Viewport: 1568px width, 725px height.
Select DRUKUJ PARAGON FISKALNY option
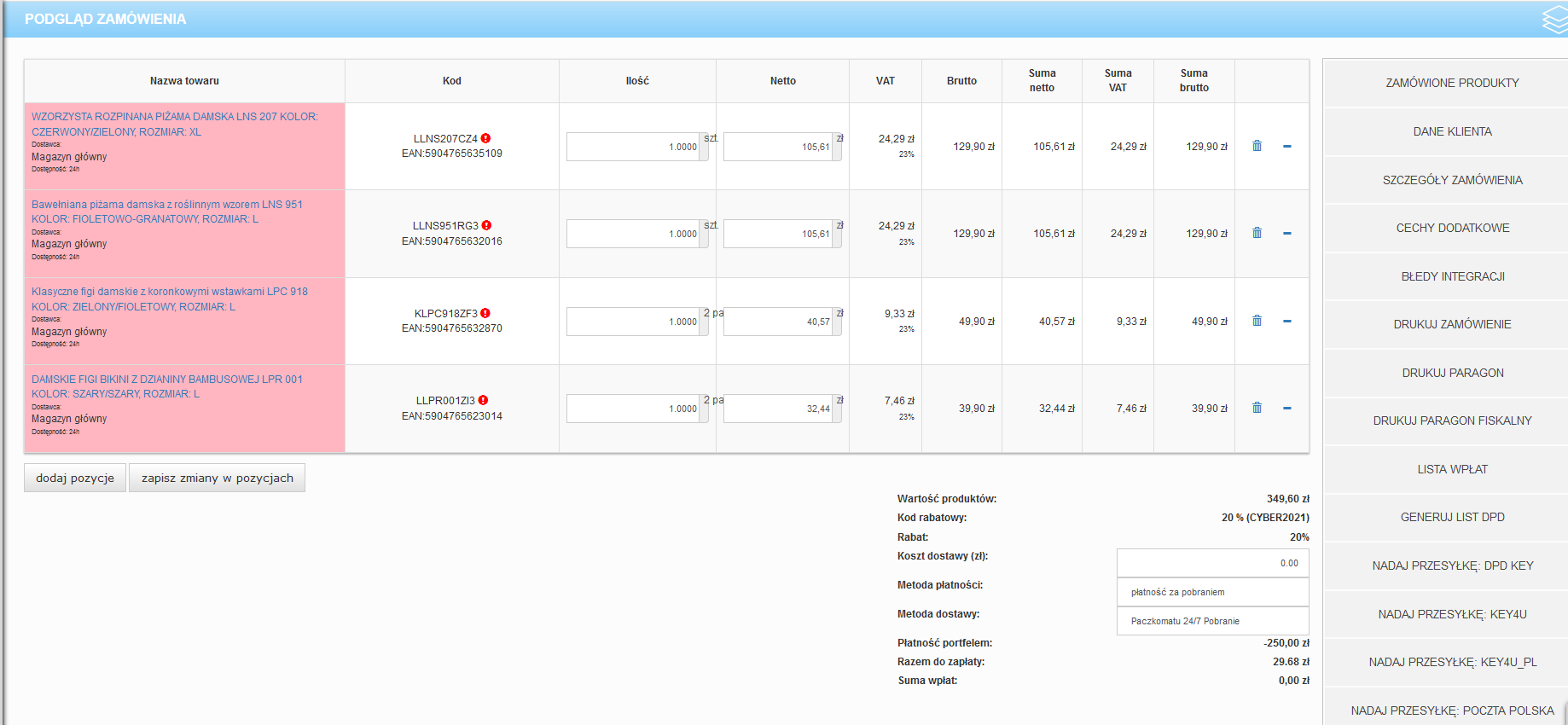pos(1452,420)
